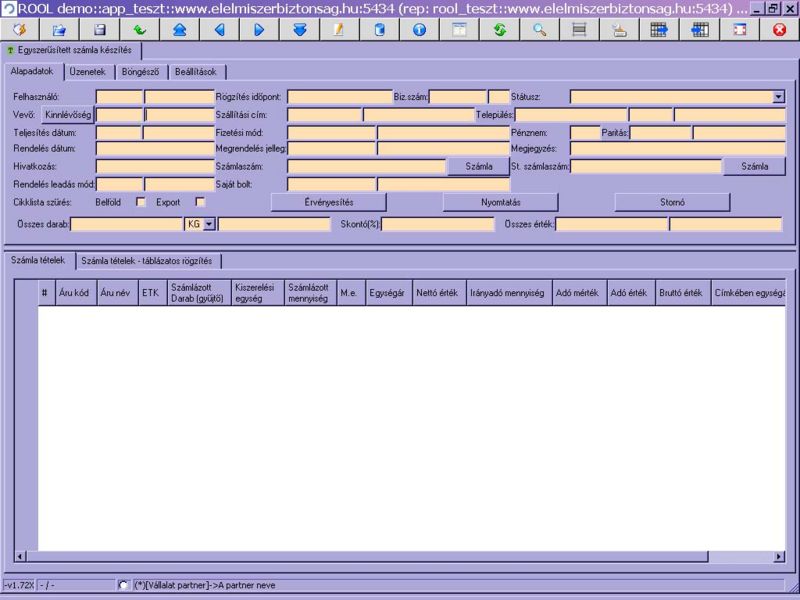Image resolution: width=800 pixels, height=600 pixels.
Task: Click the magnifying glass search icon
Action: (539, 29)
